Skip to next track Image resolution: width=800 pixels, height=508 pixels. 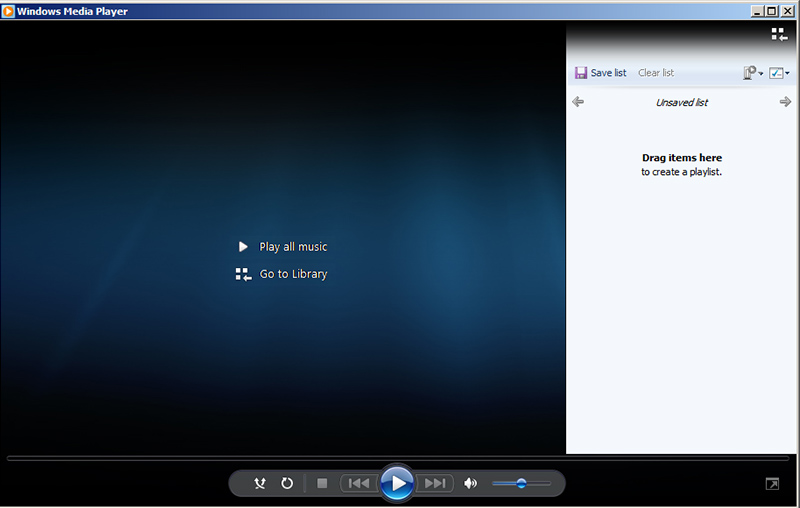(x=435, y=483)
